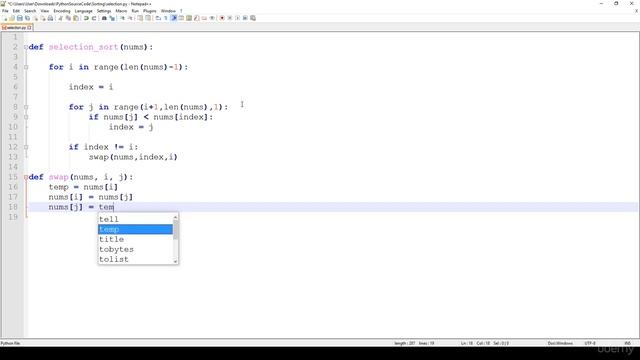Toggle Show All Characters in the toolbar

tap(166, 18)
